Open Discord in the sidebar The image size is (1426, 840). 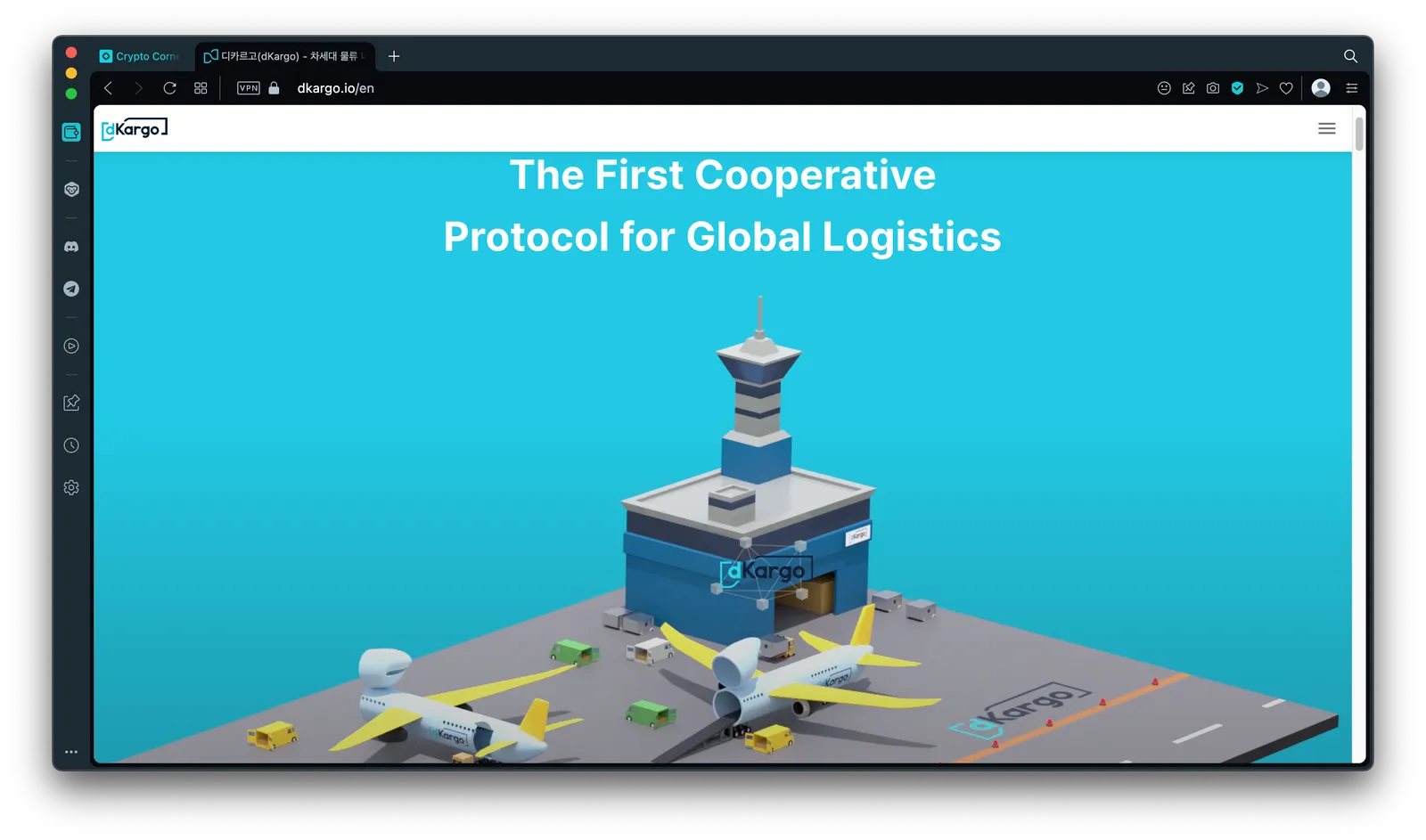point(71,247)
